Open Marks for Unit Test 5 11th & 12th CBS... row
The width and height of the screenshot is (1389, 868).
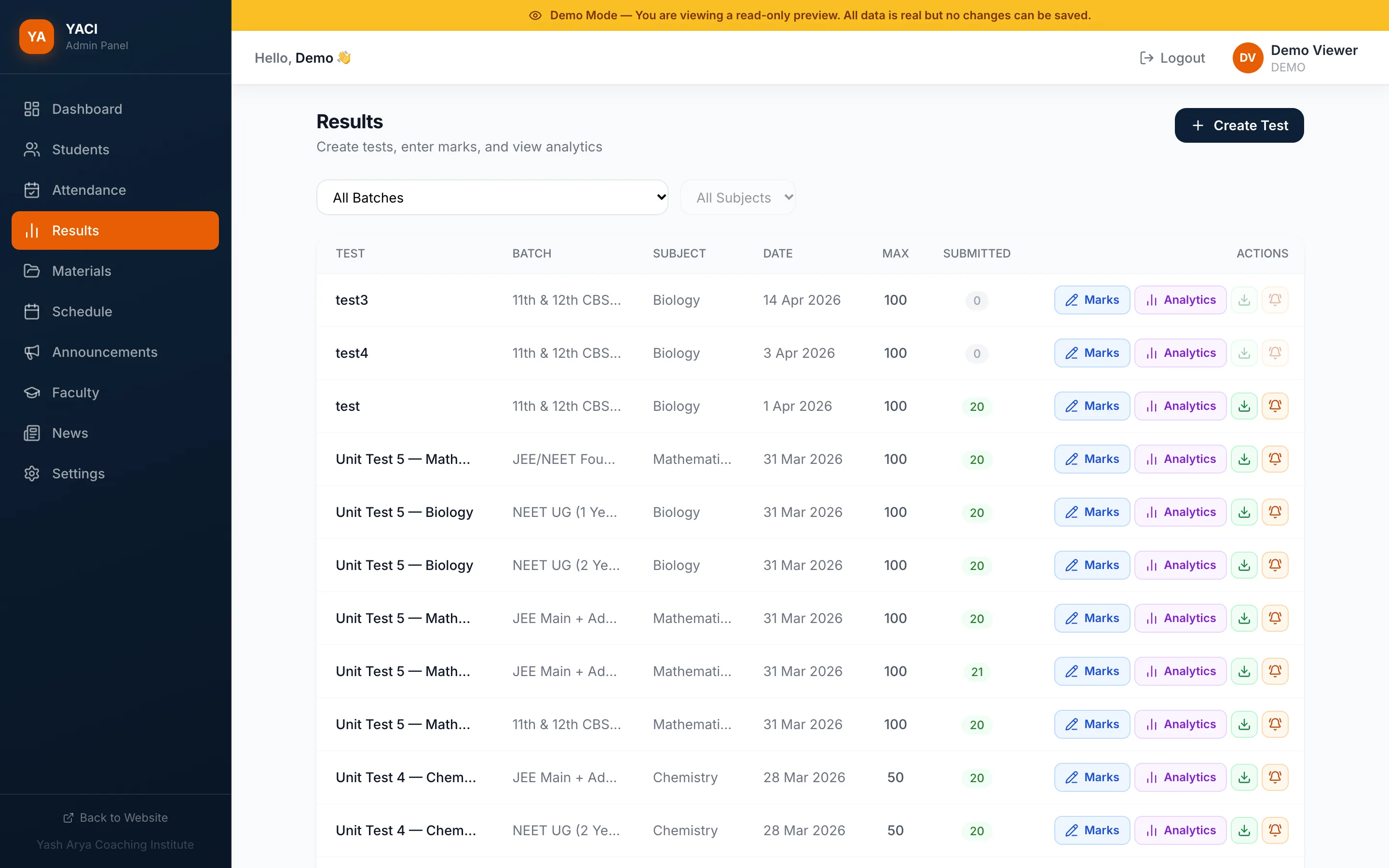coord(1092,724)
